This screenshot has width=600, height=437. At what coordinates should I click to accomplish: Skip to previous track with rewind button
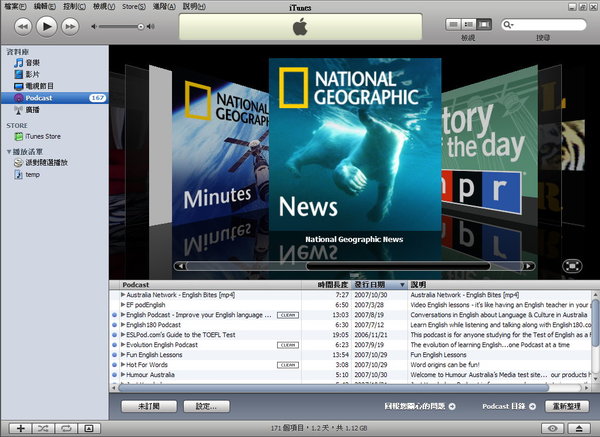tap(23, 27)
